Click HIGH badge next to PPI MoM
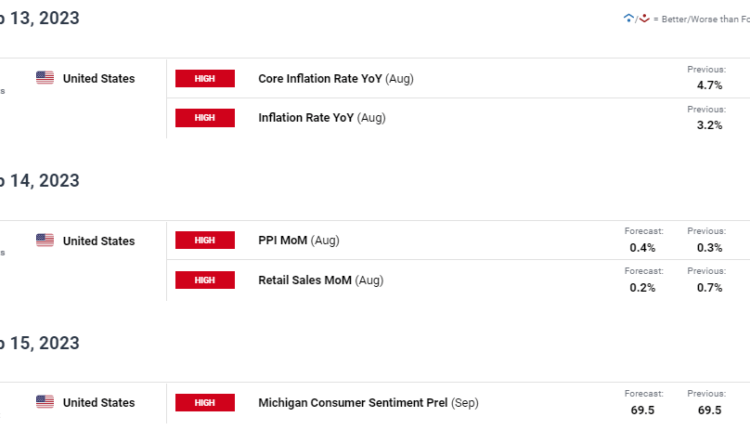Image resolution: width=750 pixels, height=430 pixels. click(205, 240)
